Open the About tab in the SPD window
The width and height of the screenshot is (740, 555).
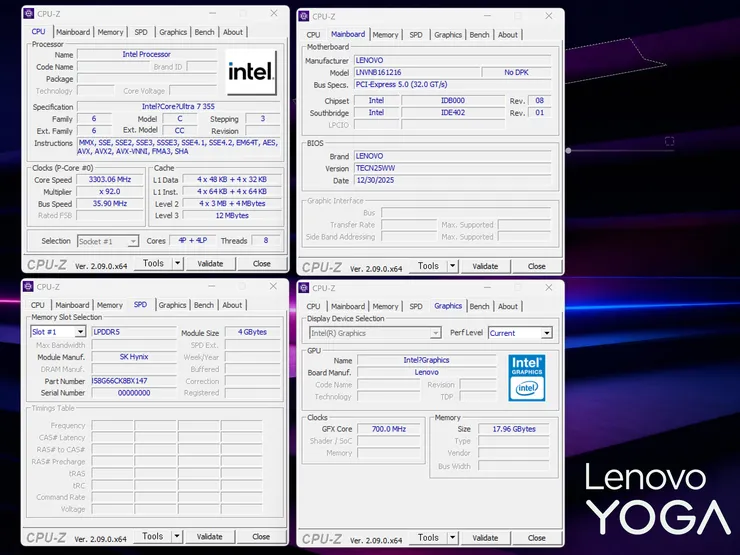pyautogui.click(x=232, y=305)
